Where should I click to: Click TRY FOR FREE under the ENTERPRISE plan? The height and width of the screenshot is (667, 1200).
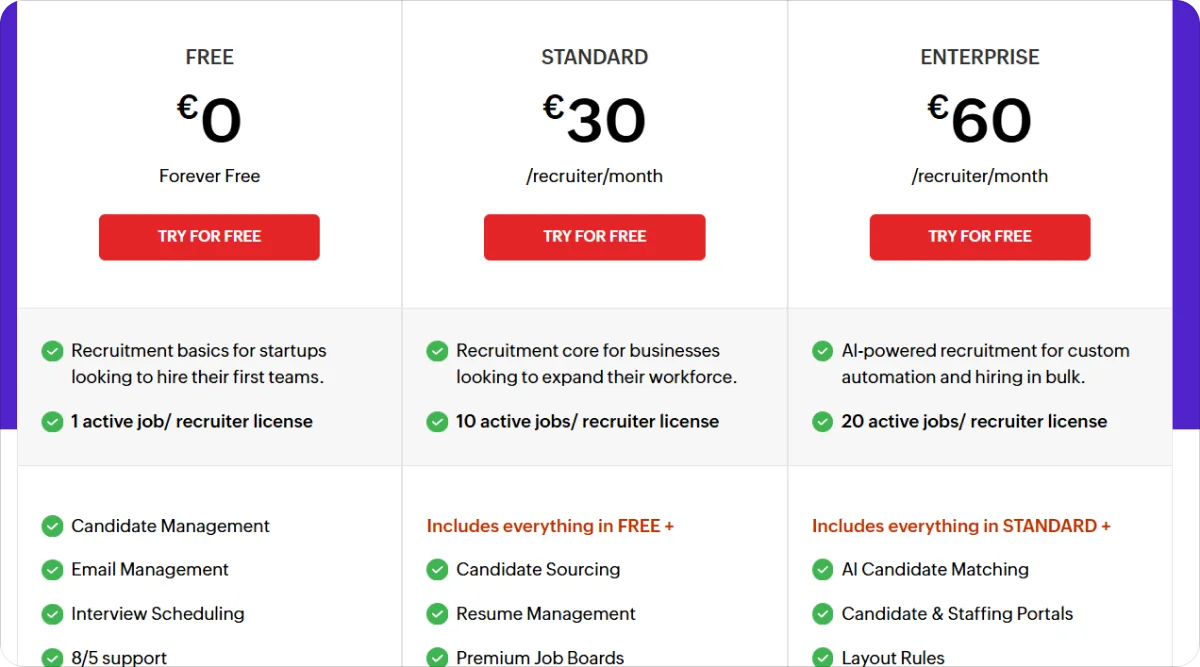[x=979, y=237]
